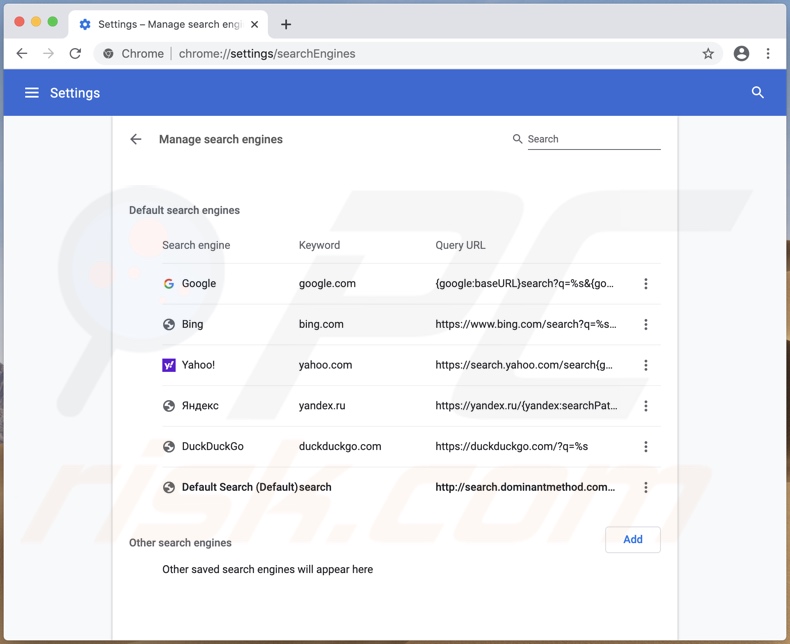Open more actions for Яндекс row
The height and width of the screenshot is (644, 790).
(646, 406)
